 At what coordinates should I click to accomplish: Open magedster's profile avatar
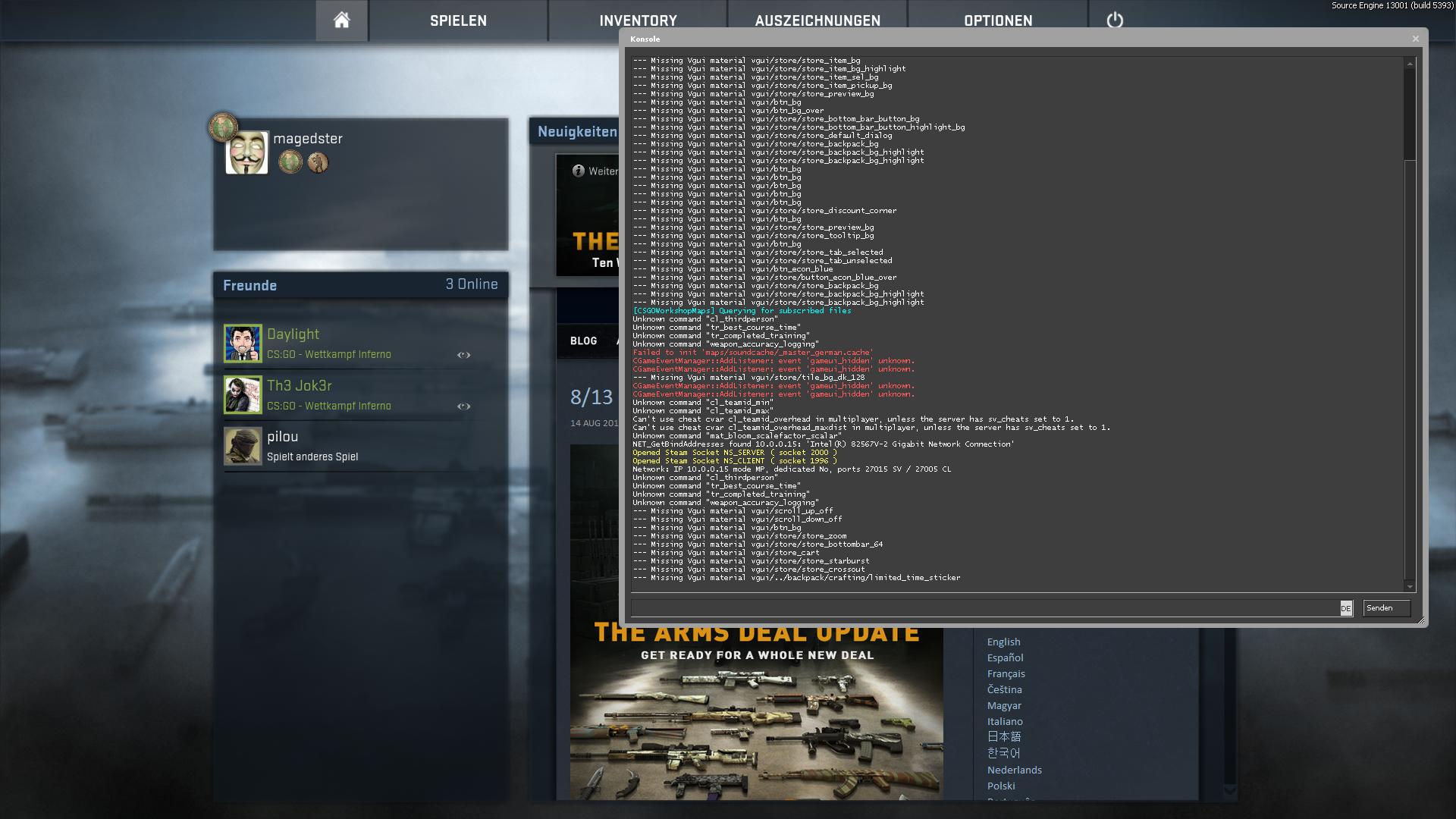pyautogui.click(x=246, y=152)
